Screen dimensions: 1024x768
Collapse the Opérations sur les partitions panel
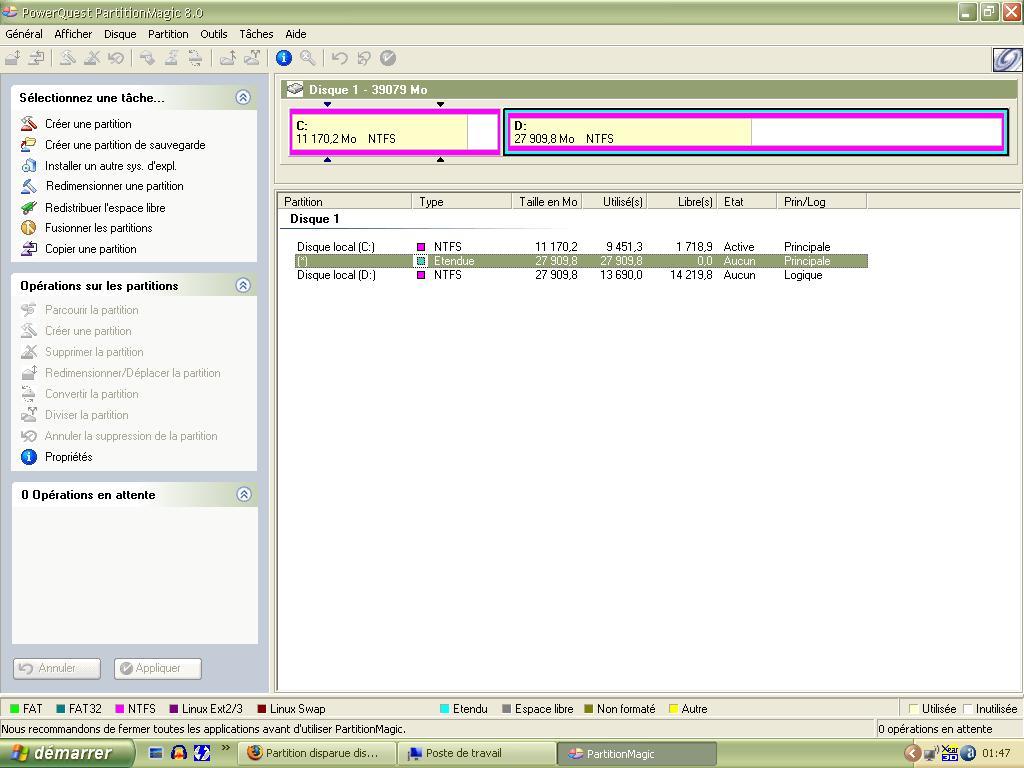tap(243, 285)
